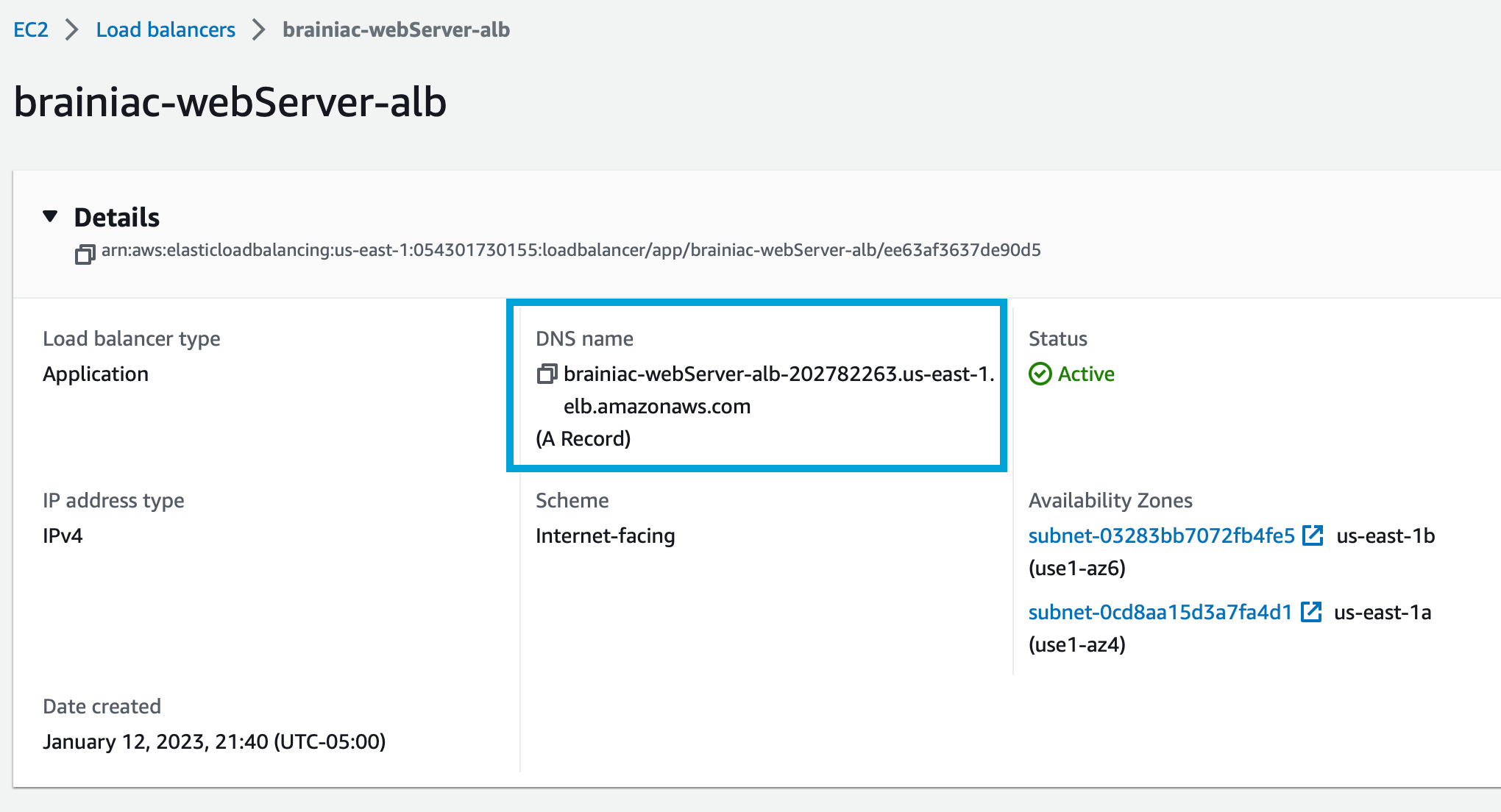Click the green Active status check icon
The image size is (1501, 812).
[1040, 374]
